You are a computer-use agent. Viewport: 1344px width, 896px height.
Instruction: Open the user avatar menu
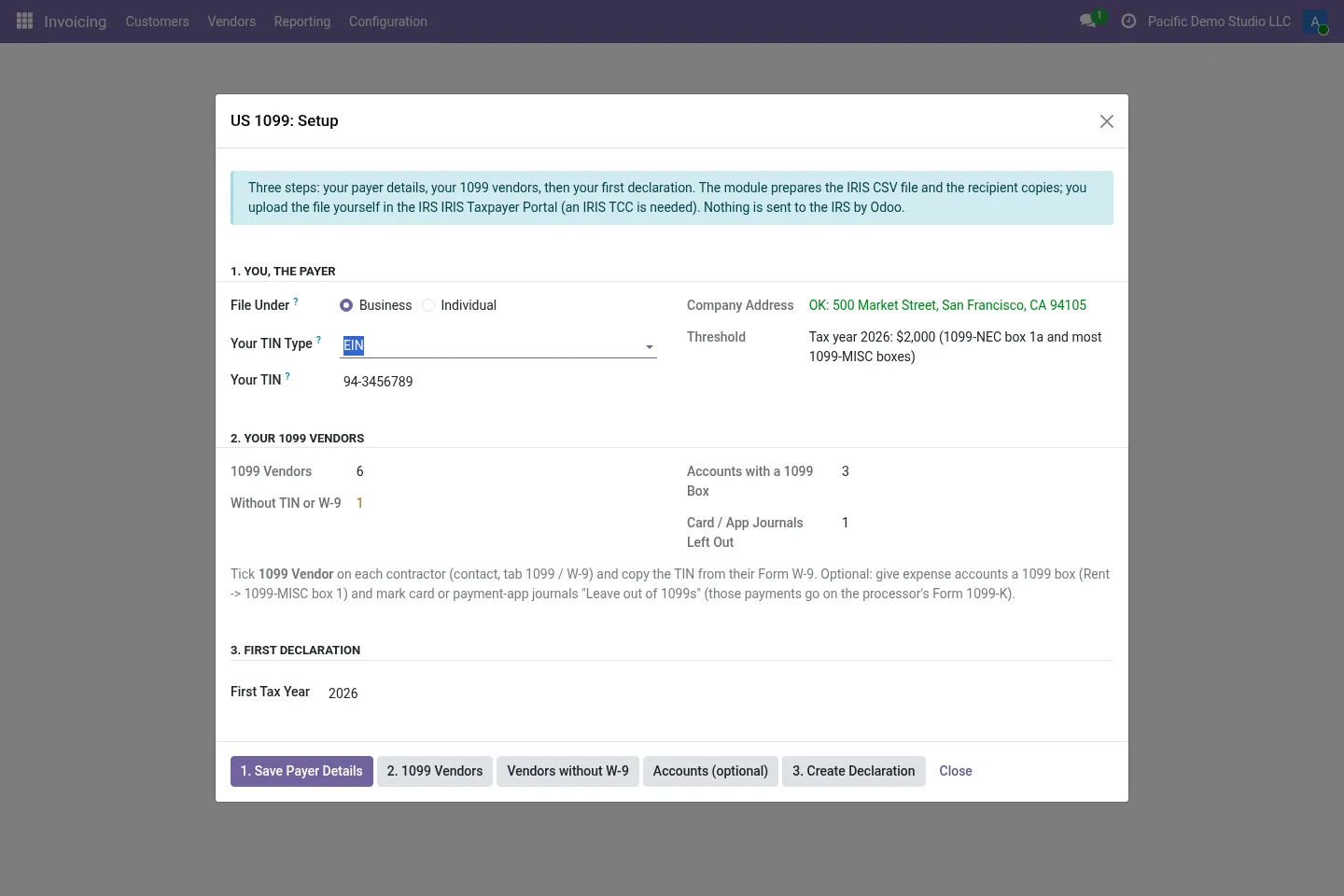point(1315,21)
